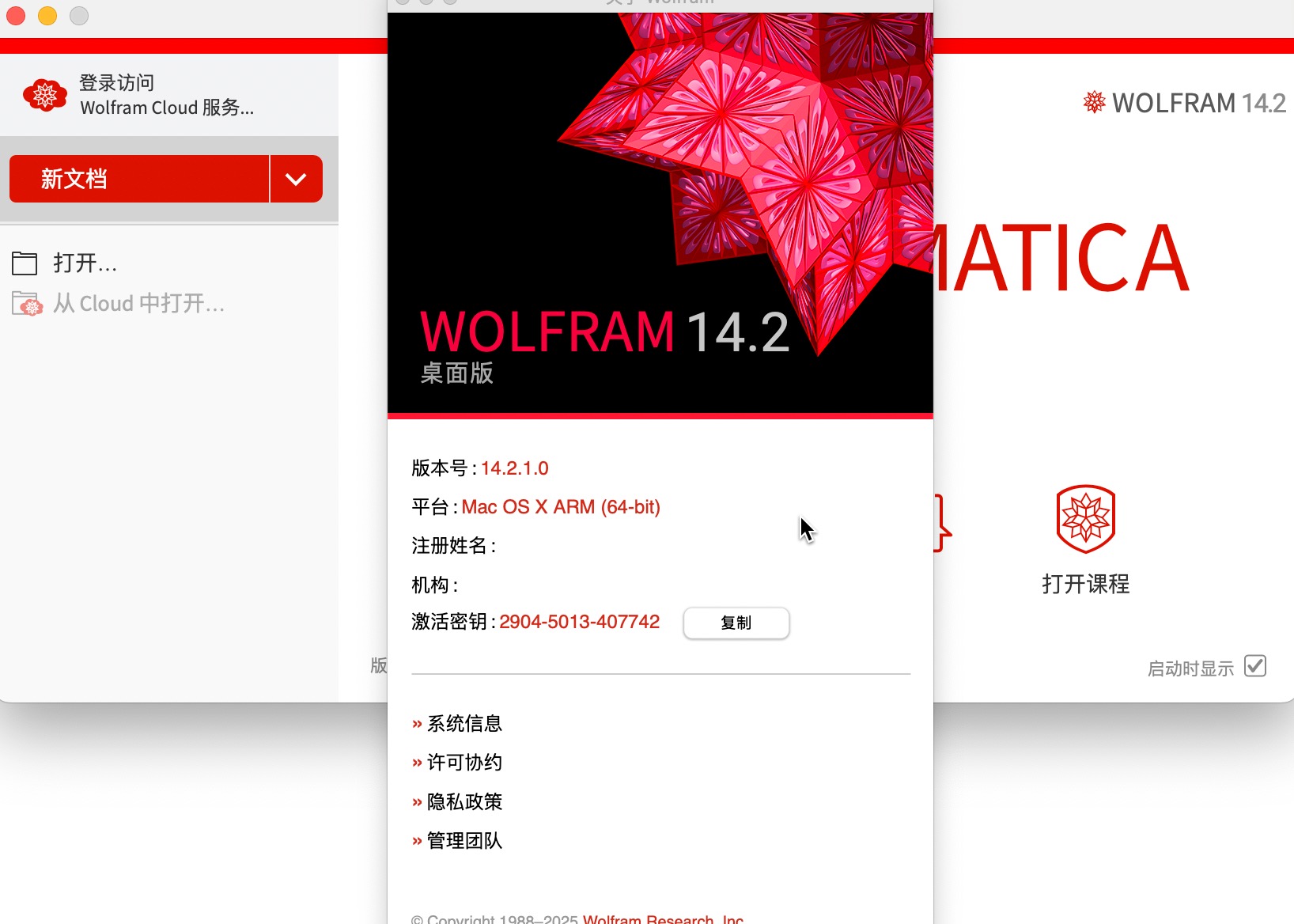Click the cloud folder icon for 从 Cloud 中打开
The image size is (1294, 924).
pos(27,304)
